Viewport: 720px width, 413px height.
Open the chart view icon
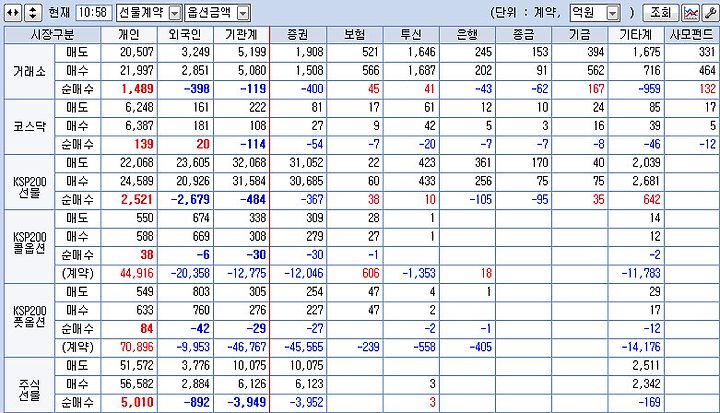tap(691, 13)
